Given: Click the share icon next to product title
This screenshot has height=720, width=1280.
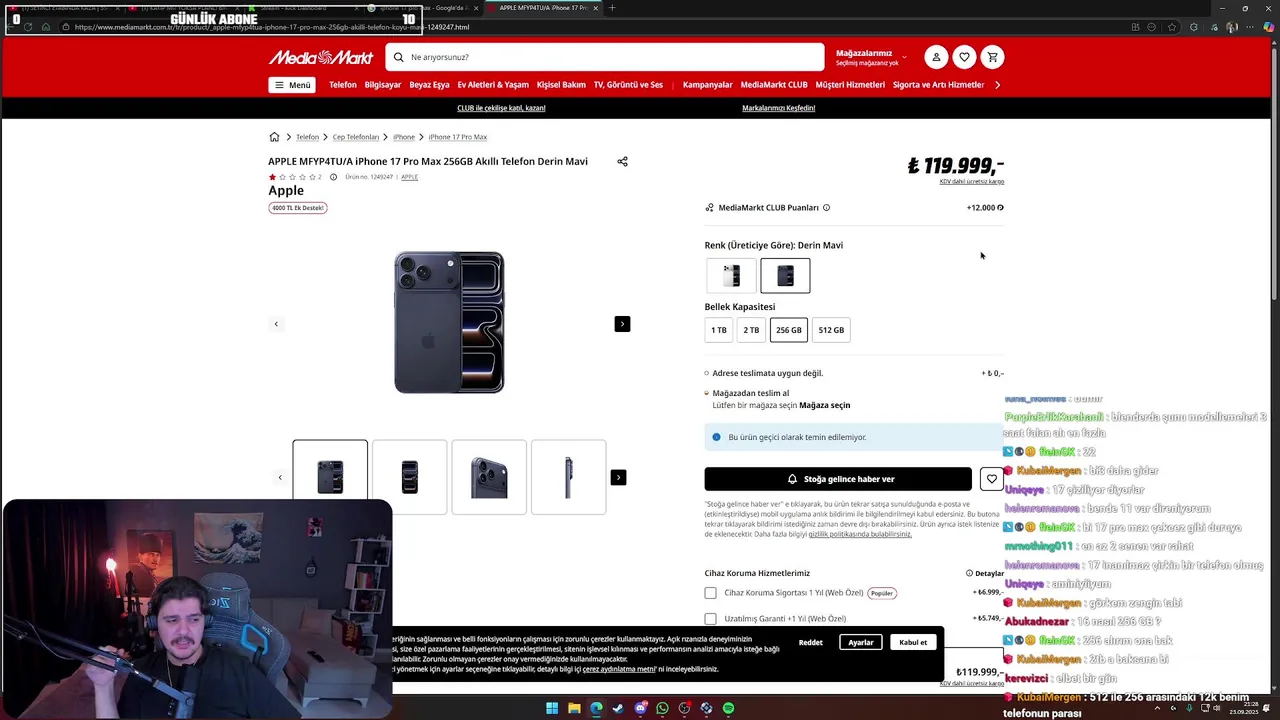Looking at the screenshot, I should tap(622, 161).
